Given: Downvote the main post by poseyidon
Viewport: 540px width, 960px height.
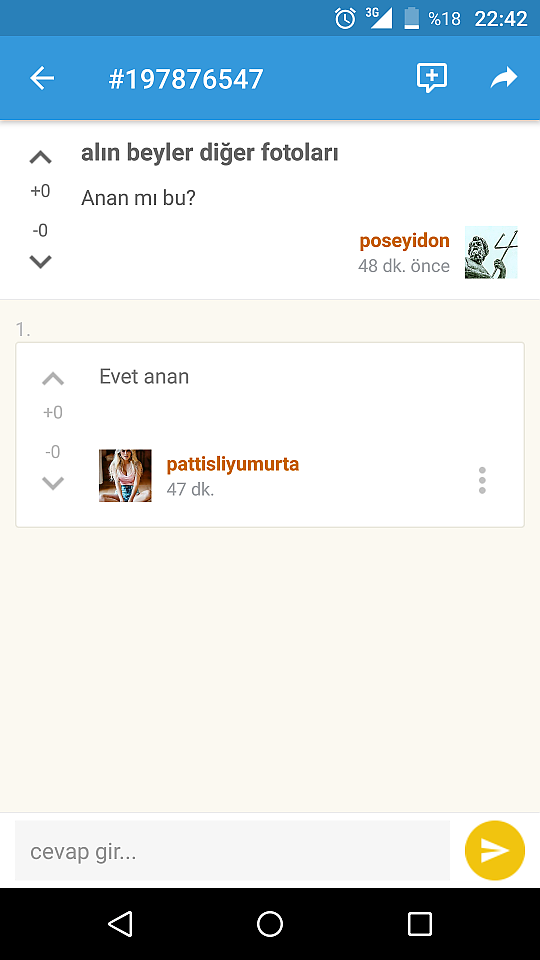Looking at the screenshot, I should point(40,261).
